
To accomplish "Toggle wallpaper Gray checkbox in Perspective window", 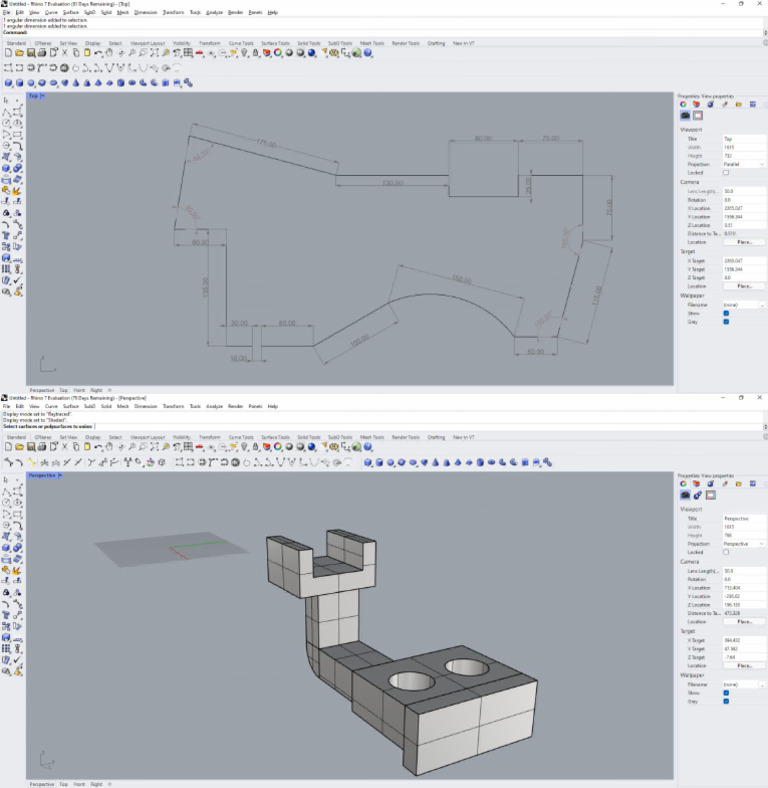I will pos(726,701).
